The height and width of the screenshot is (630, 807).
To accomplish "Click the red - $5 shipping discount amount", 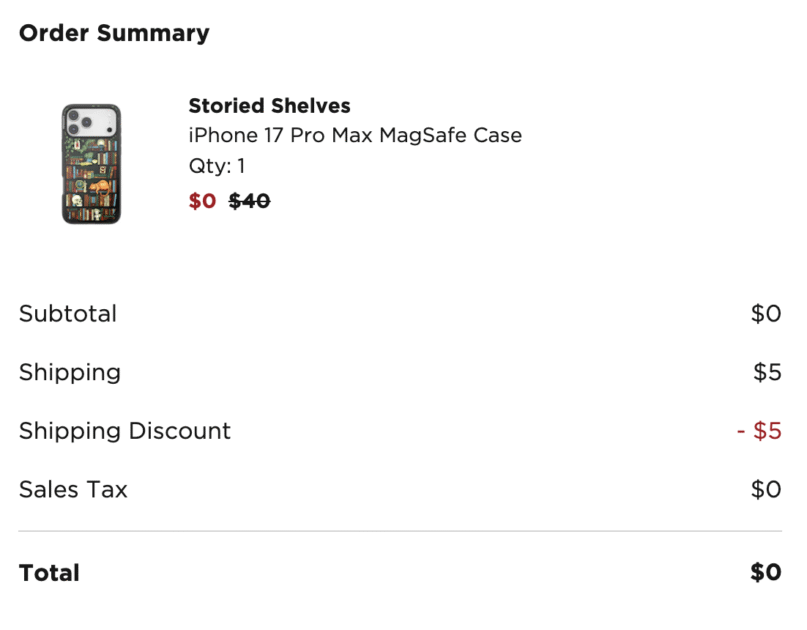I will pyautogui.click(x=759, y=431).
